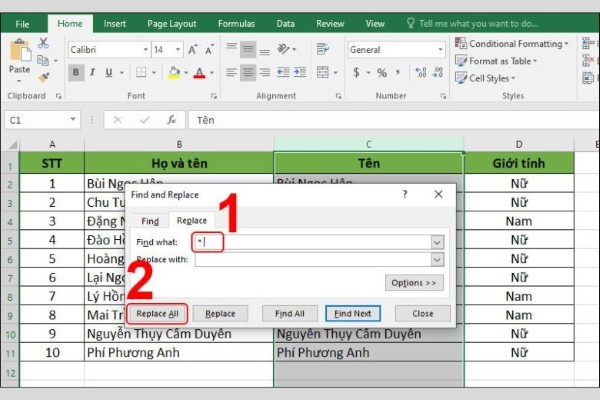Click the Insert Function fx icon

point(172,119)
